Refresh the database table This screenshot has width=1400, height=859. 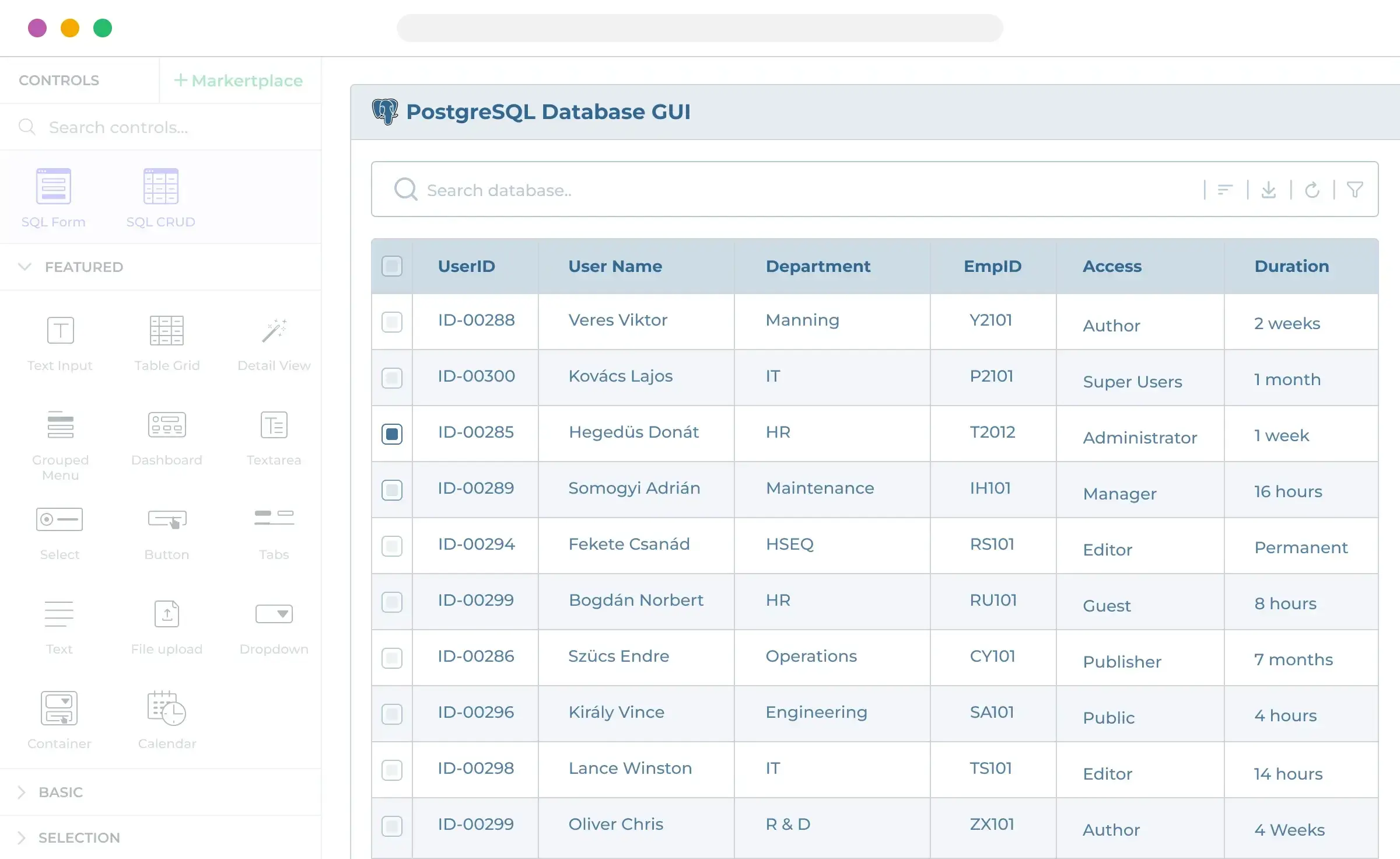click(x=1312, y=189)
